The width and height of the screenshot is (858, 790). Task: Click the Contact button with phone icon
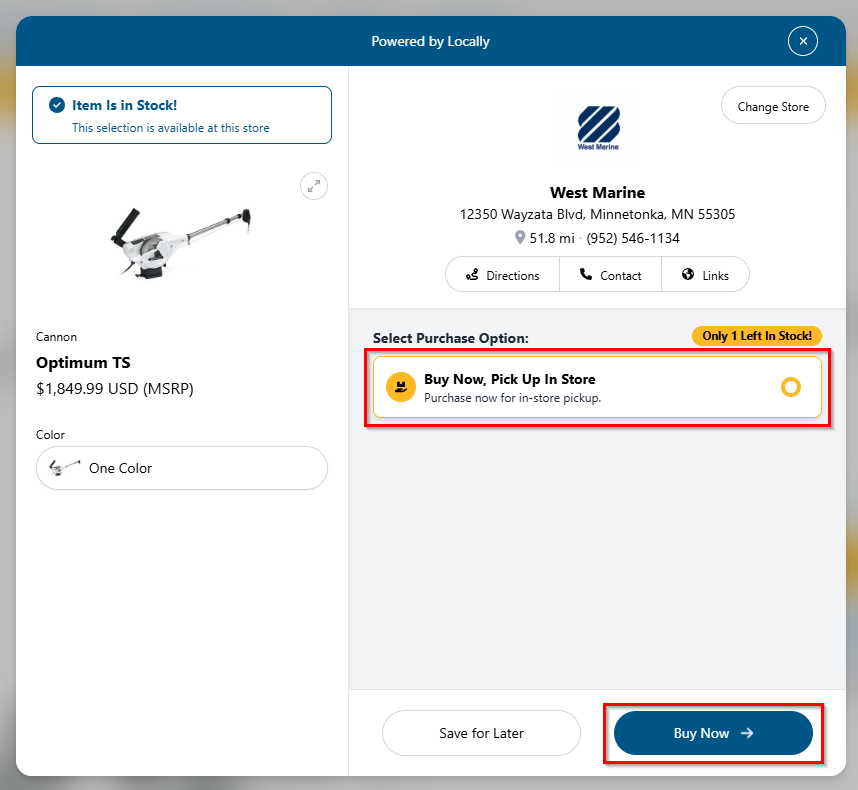click(610, 275)
